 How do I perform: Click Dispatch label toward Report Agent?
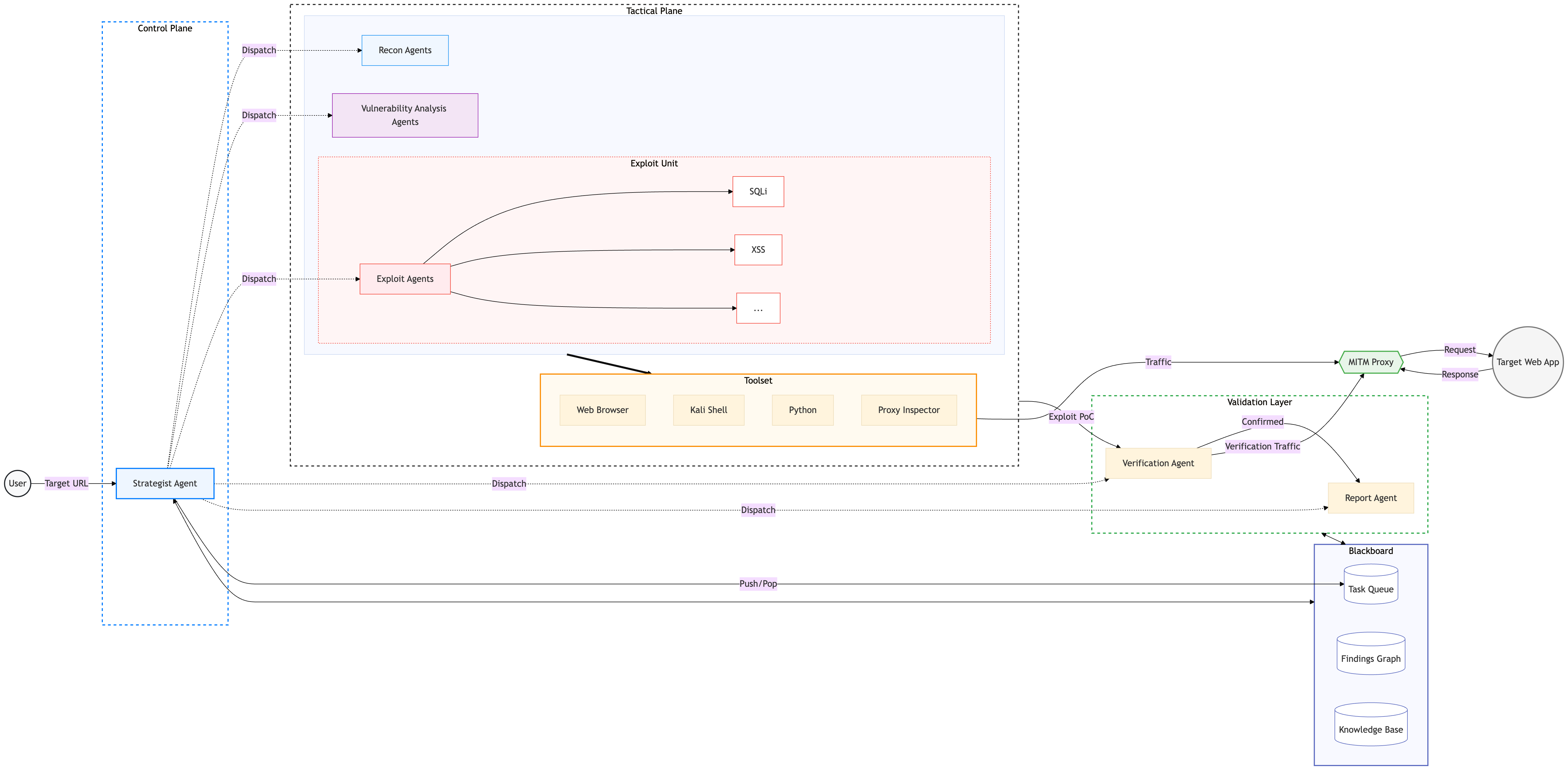click(758, 510)
